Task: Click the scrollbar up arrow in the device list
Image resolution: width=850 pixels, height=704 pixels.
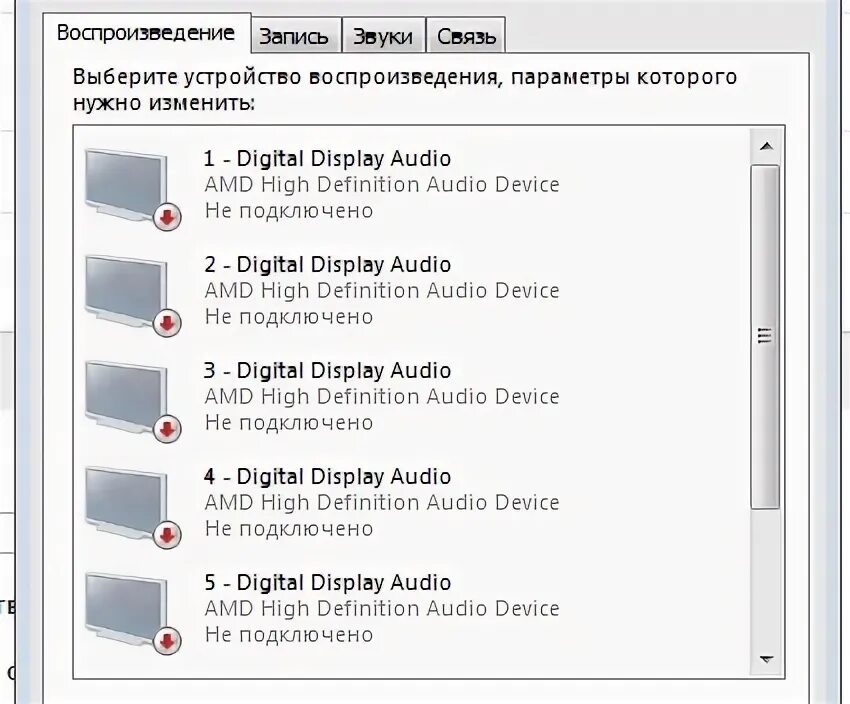Action: coord(766,146)
